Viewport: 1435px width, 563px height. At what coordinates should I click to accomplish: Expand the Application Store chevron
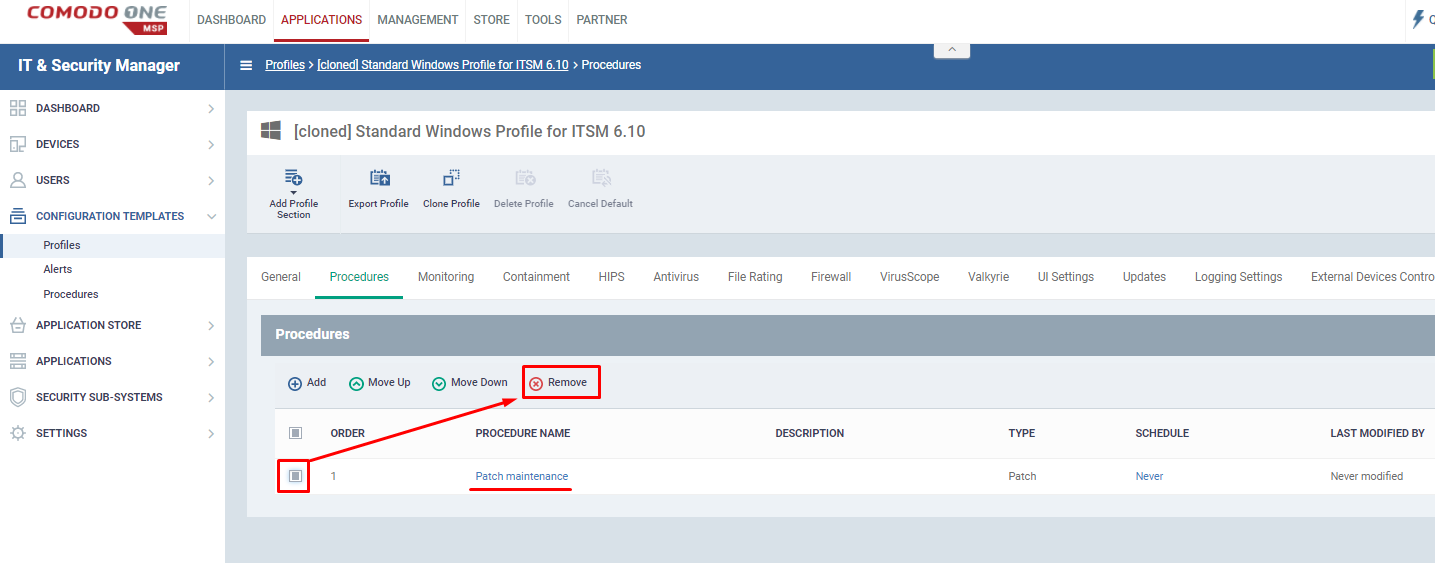click(211, 325)
